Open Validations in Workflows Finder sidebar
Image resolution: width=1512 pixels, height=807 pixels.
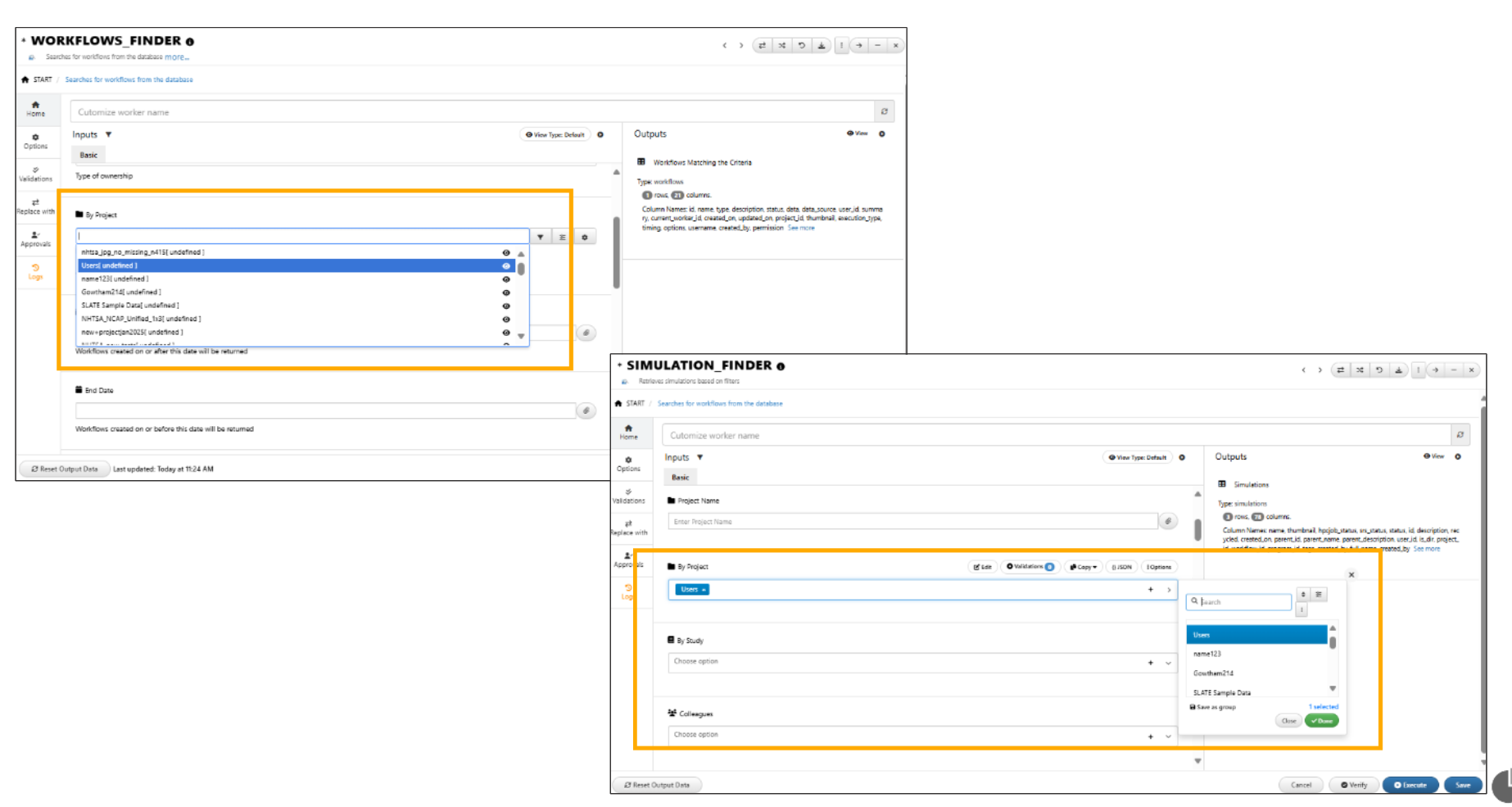[36, 175]
